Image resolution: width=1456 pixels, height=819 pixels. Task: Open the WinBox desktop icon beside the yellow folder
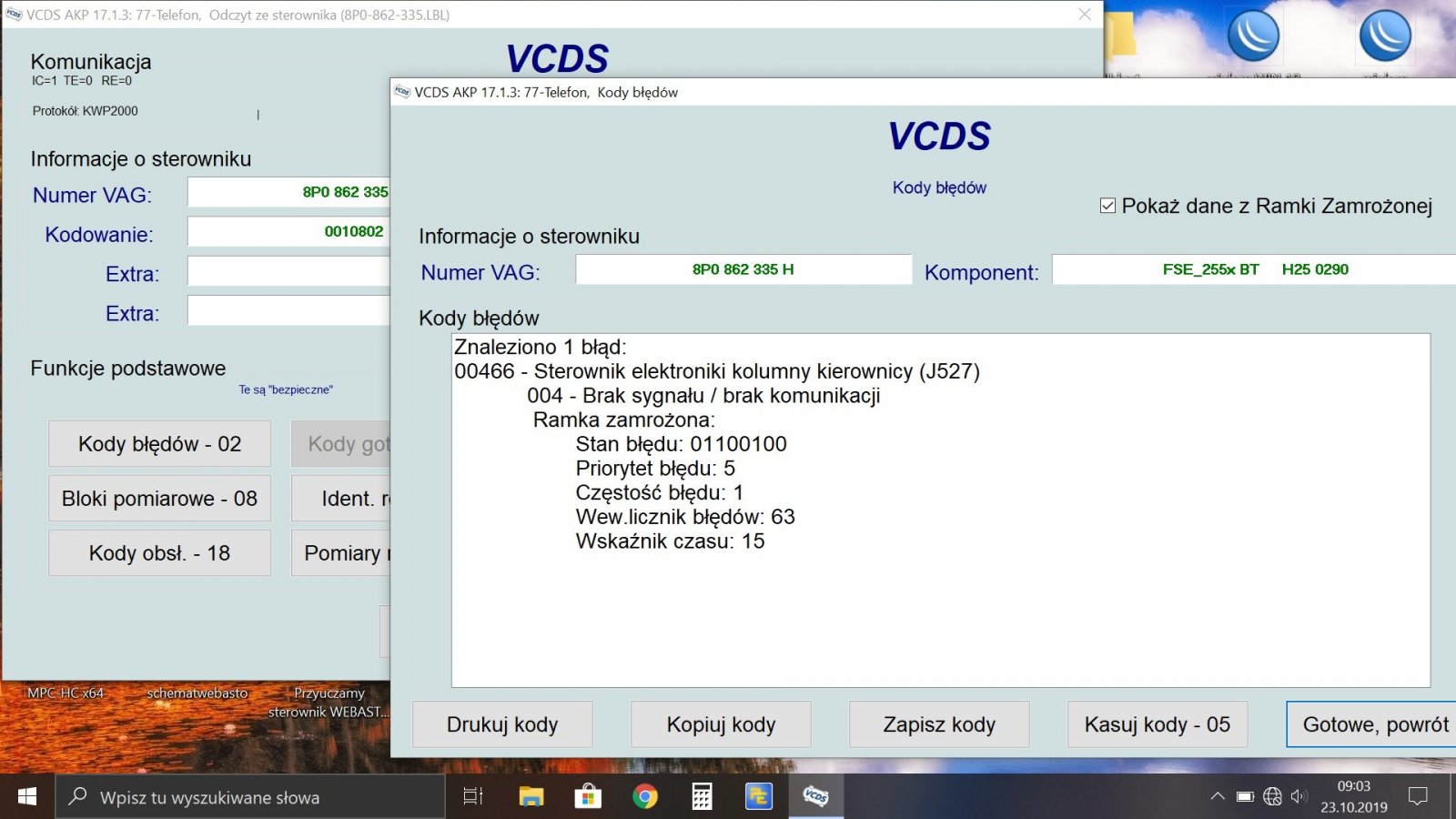tap(1253, 36)
